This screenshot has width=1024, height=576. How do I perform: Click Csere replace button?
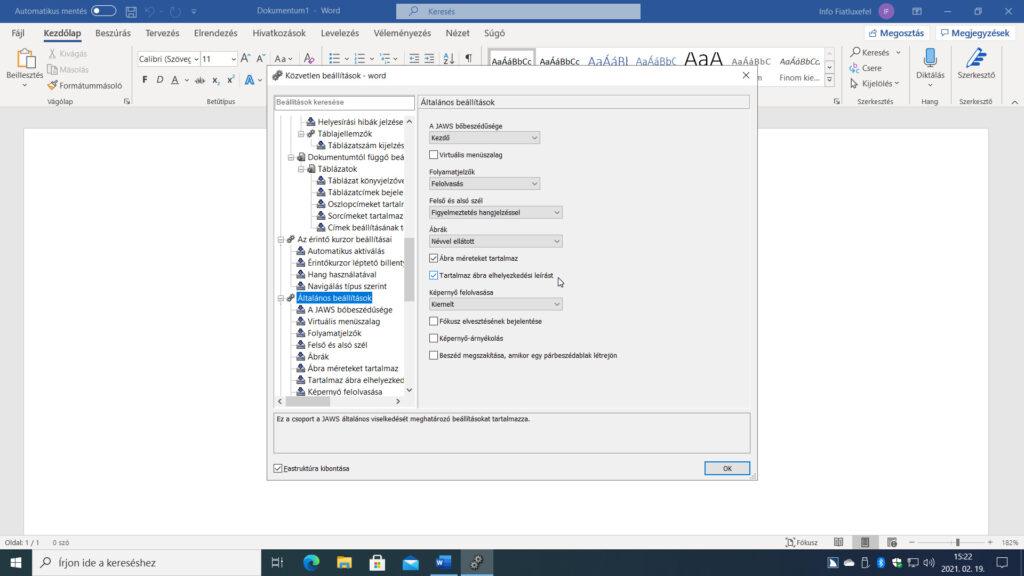click(866, 68)
